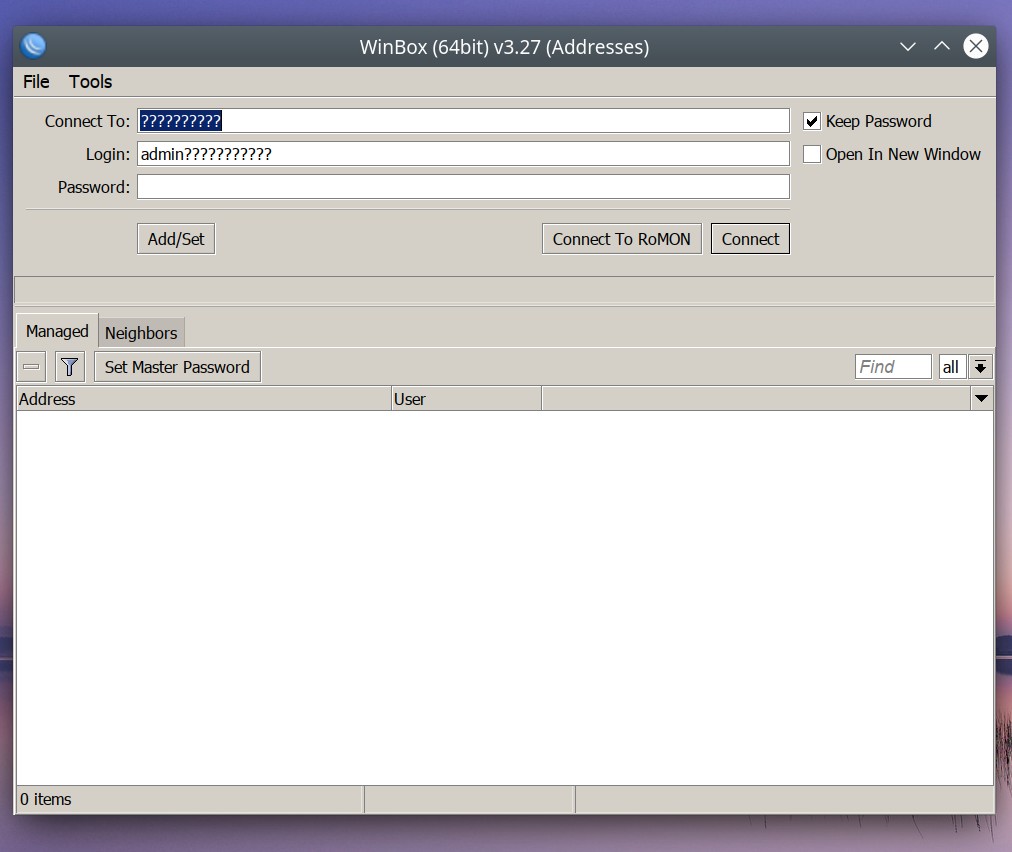Select the 'all' search scope box
This screenshot has height=852, width=1012.
point(952,367)
